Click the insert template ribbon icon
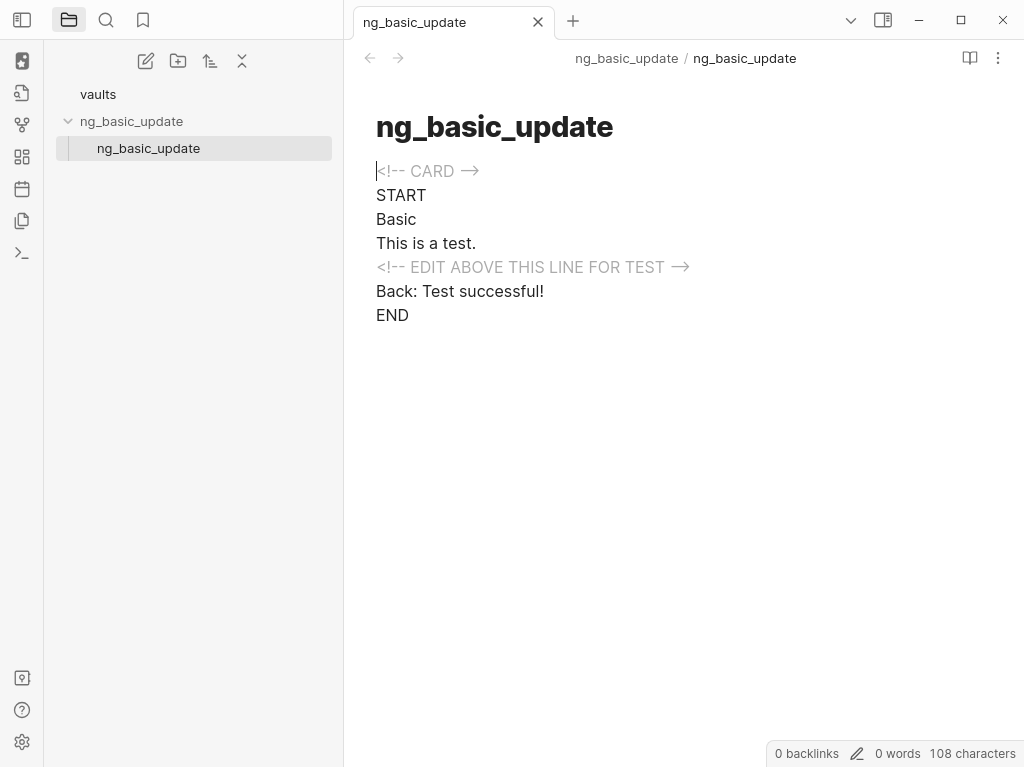Viewport: 1024px width, 767px height. [x=22, y=221]
